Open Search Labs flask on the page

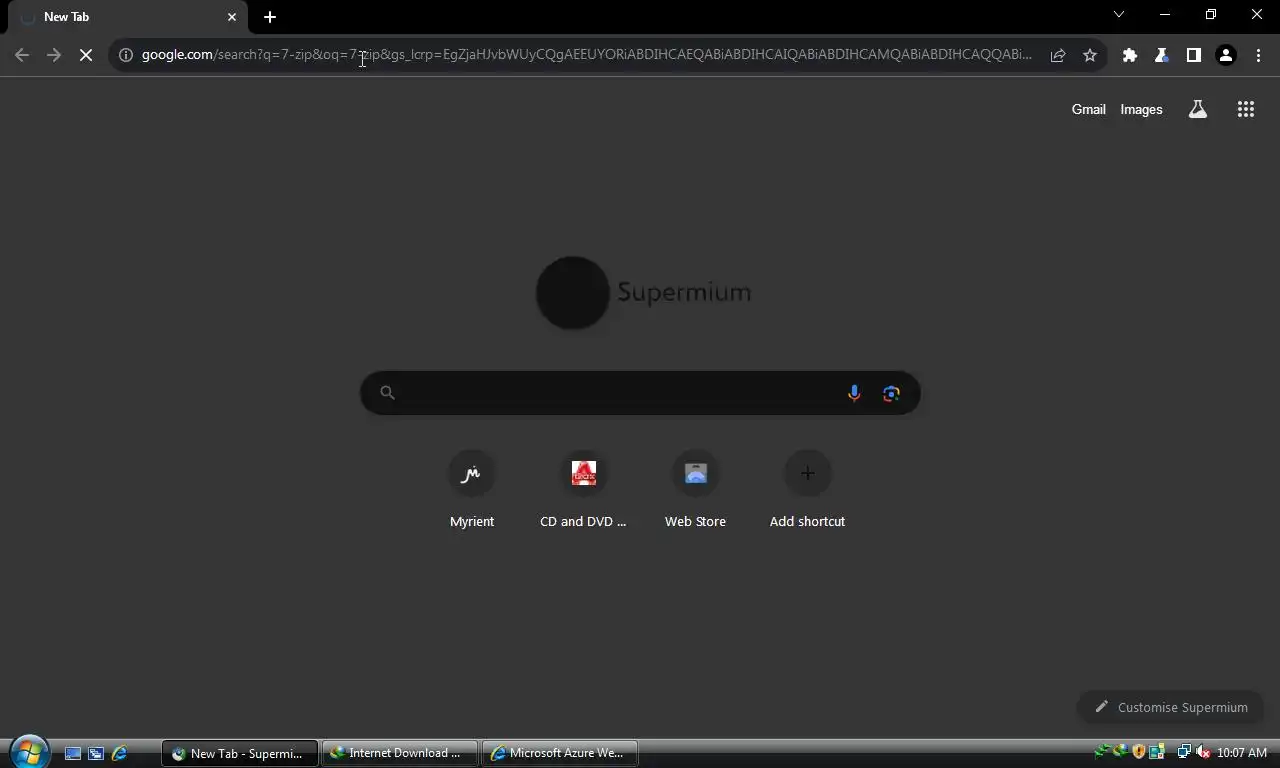point(1197,109)
